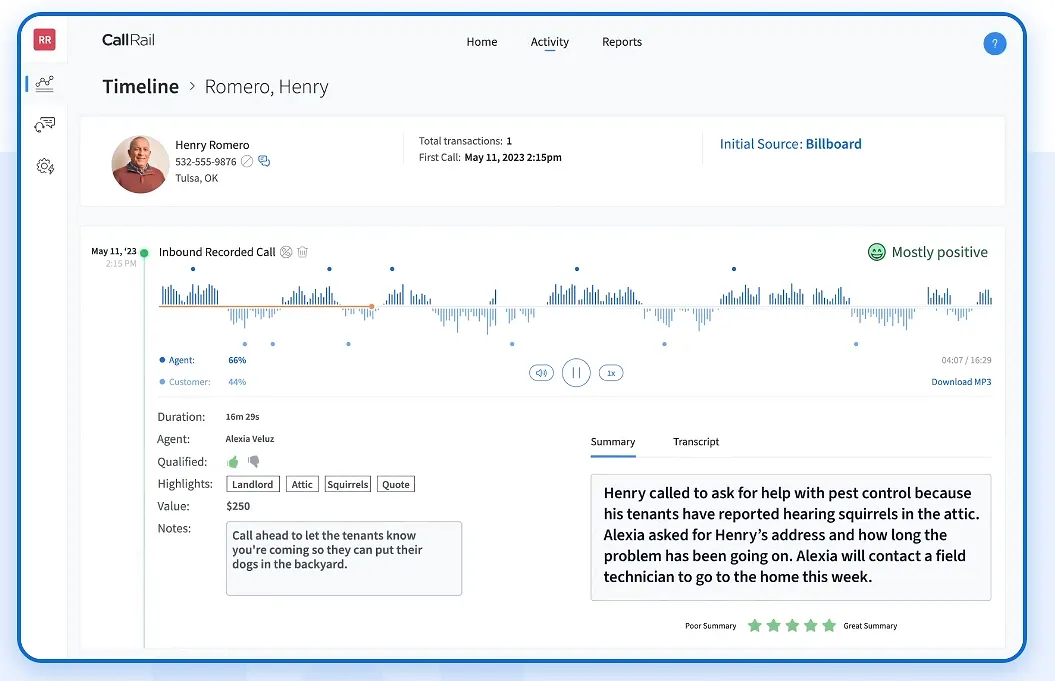Select the Squirrels highlight tag
The image size is (1055, 681).
347,484
